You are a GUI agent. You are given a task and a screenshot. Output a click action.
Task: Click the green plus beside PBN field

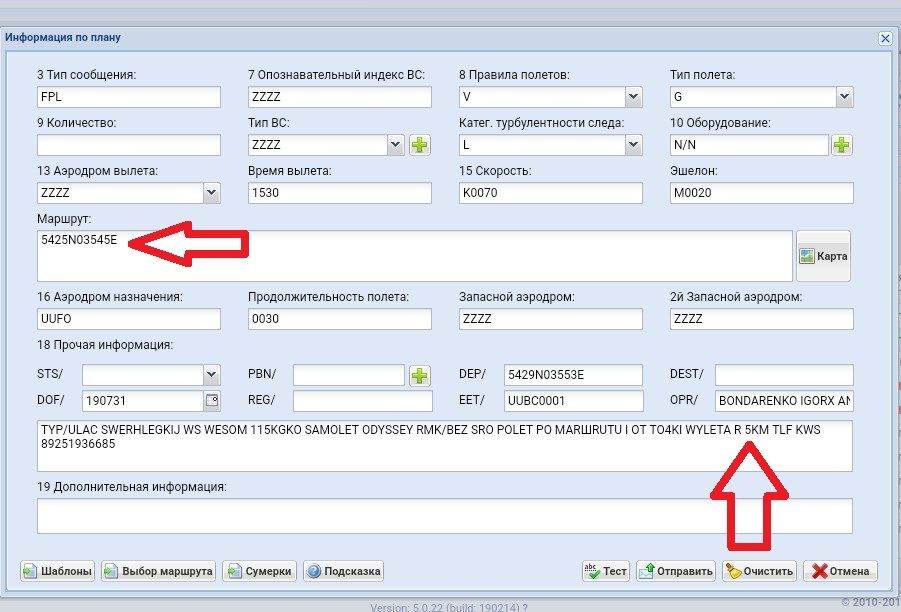(x=419, y=375)
